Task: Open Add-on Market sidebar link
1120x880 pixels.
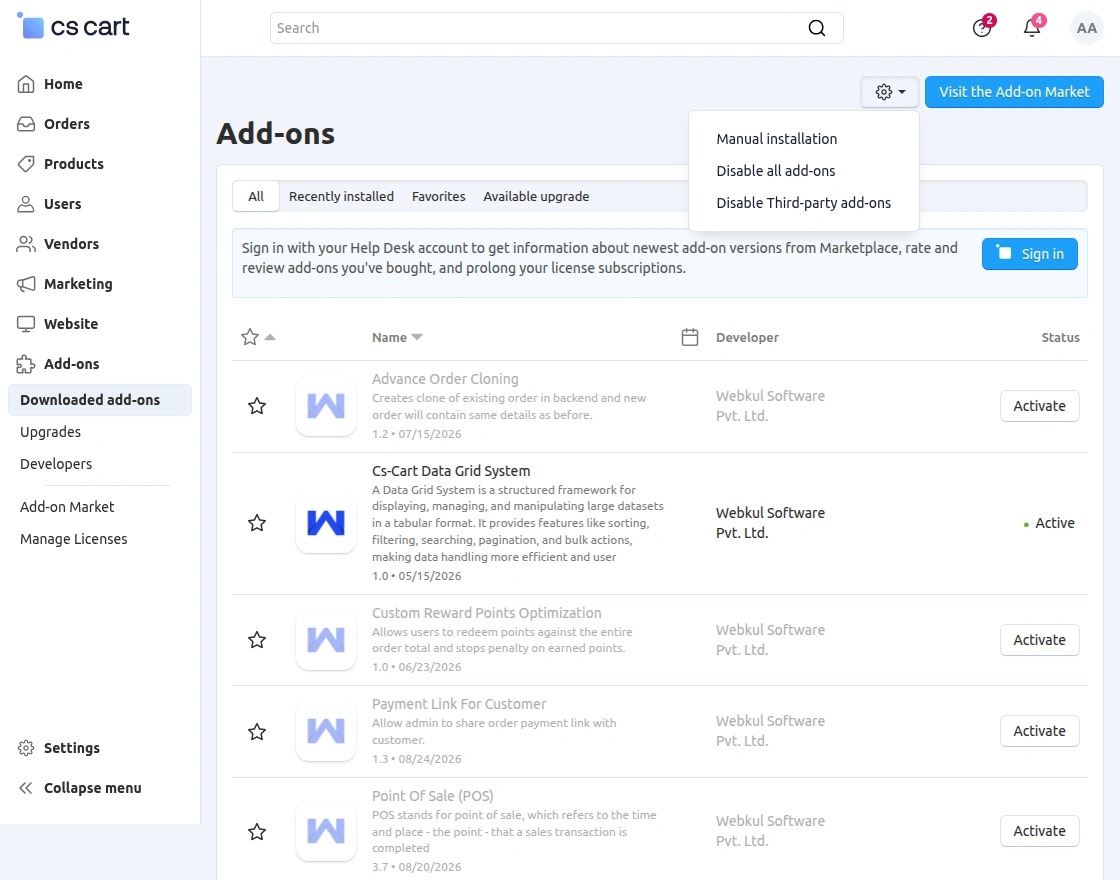Action: click(x=67, y=507)
